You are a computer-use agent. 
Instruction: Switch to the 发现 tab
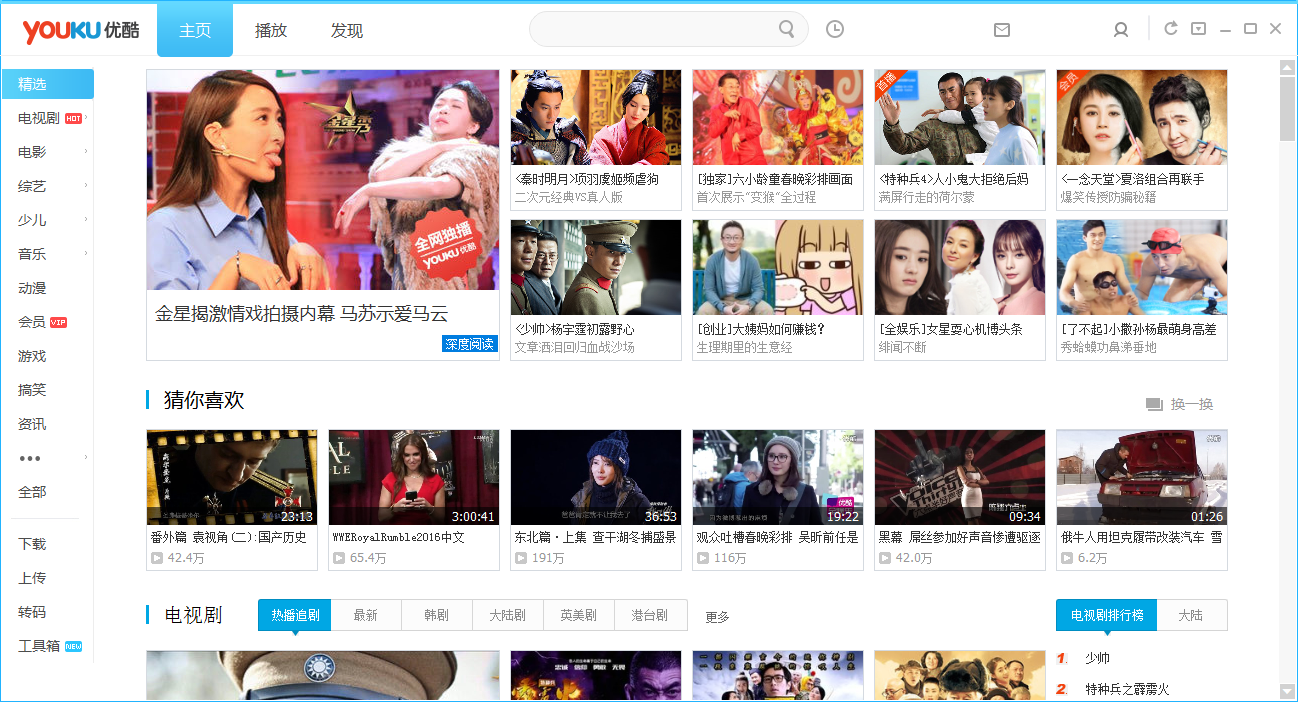347,30
